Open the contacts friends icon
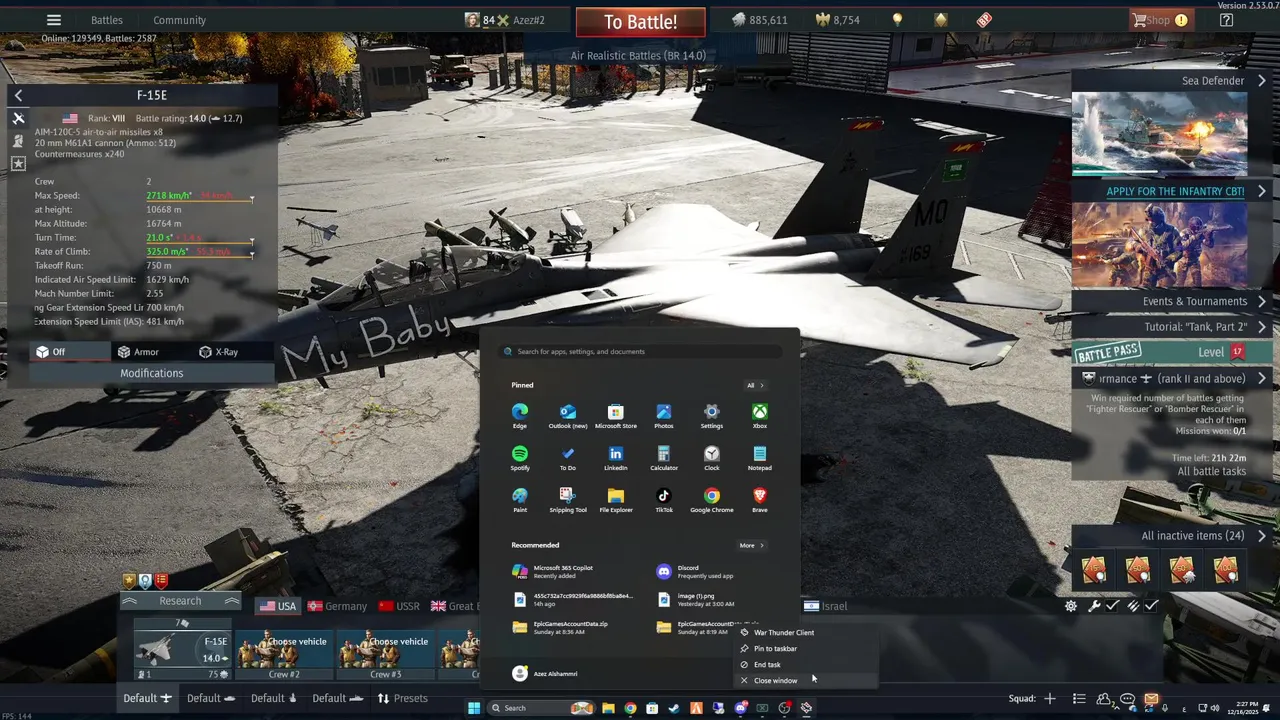This screenshot has height=720, width=1280. [x=1104, y=698]
